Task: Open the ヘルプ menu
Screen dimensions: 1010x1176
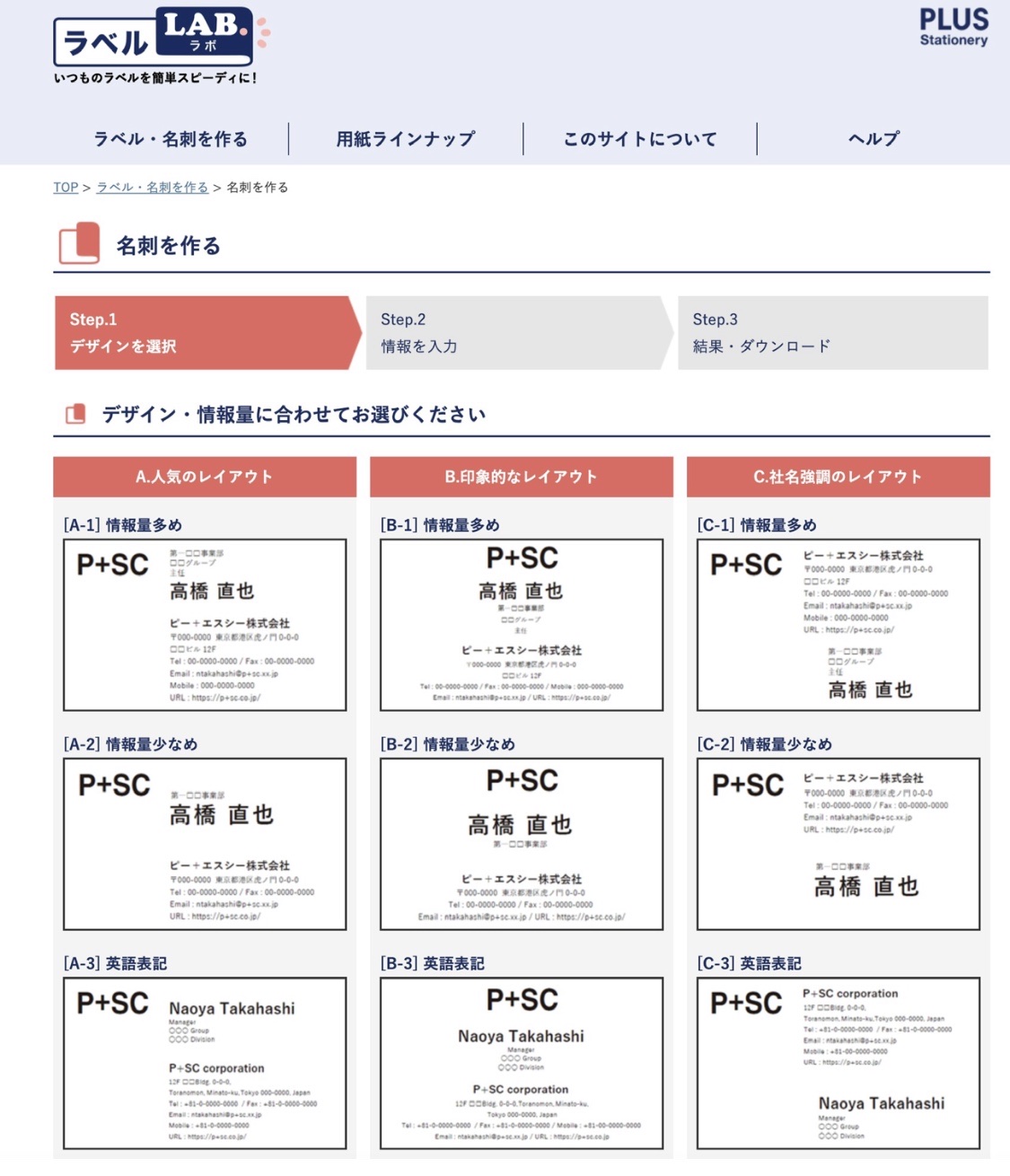Action: [874, 139]
